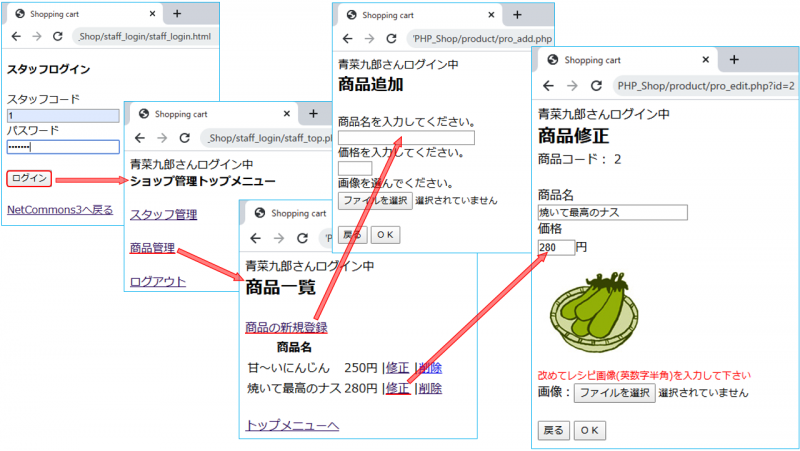Click the 価格 field showing 280
Screen dimensions: 800x451
[x=555, y=247]
